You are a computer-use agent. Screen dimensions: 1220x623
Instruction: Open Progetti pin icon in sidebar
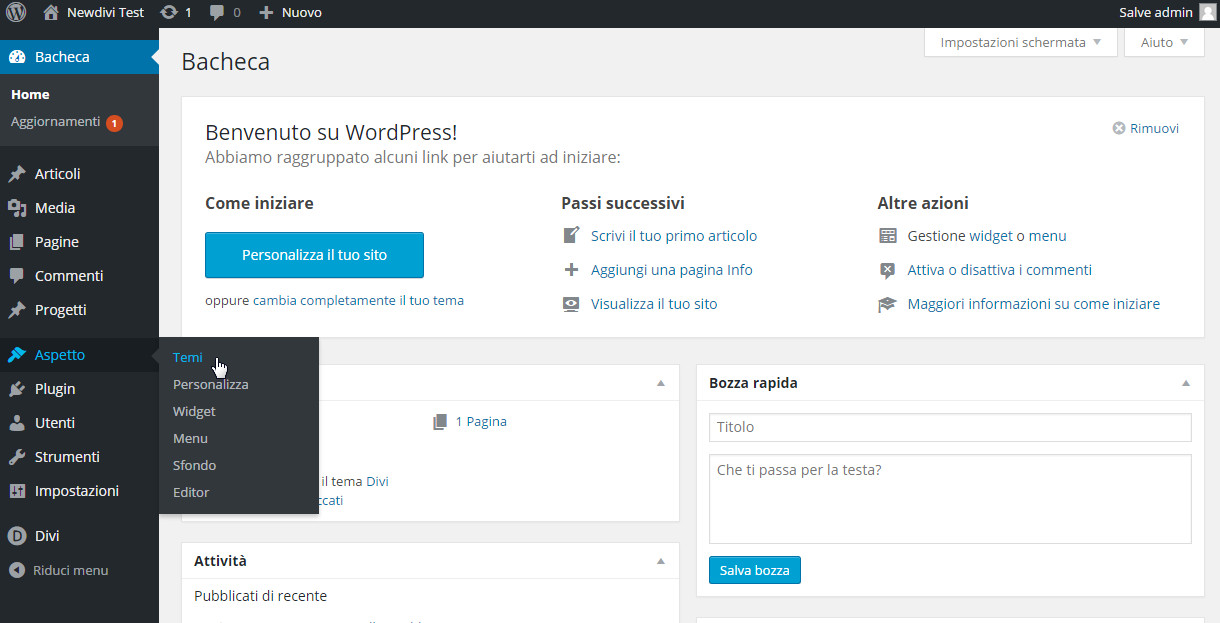(17, 310)
